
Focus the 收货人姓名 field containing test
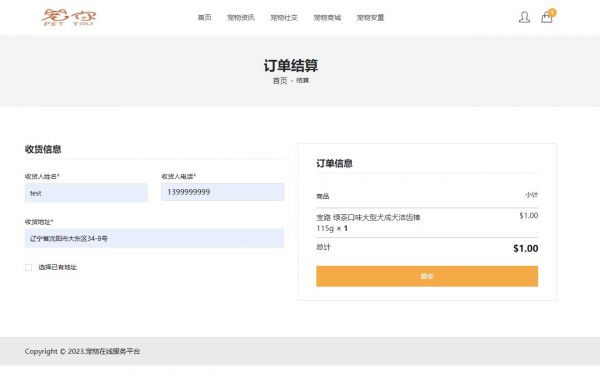tap(86, 193)
